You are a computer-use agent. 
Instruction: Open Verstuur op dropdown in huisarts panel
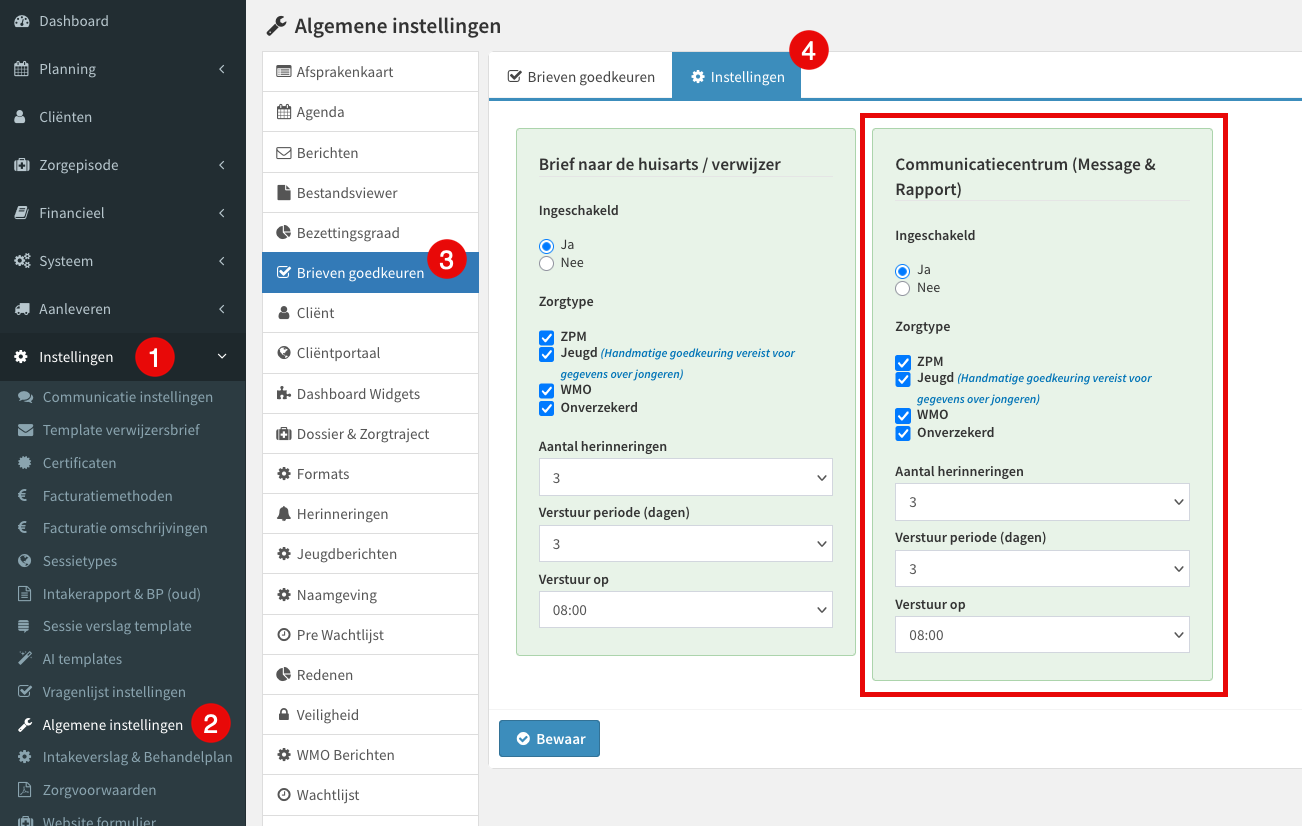685,610
